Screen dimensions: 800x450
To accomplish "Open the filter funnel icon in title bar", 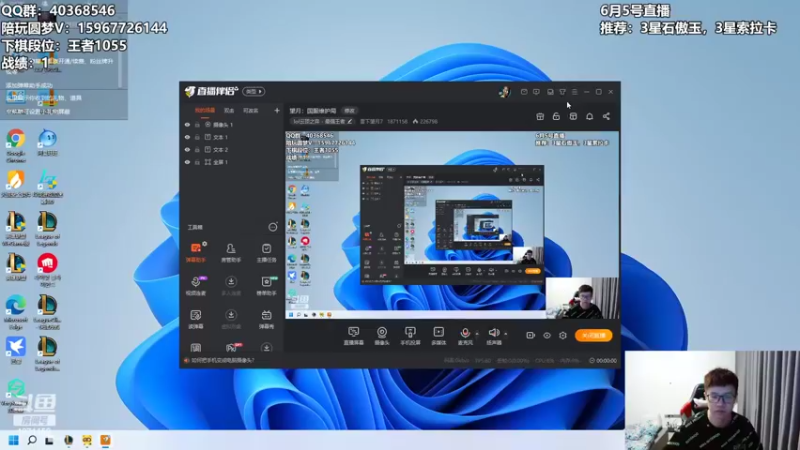I will click(x=562, y=92).
